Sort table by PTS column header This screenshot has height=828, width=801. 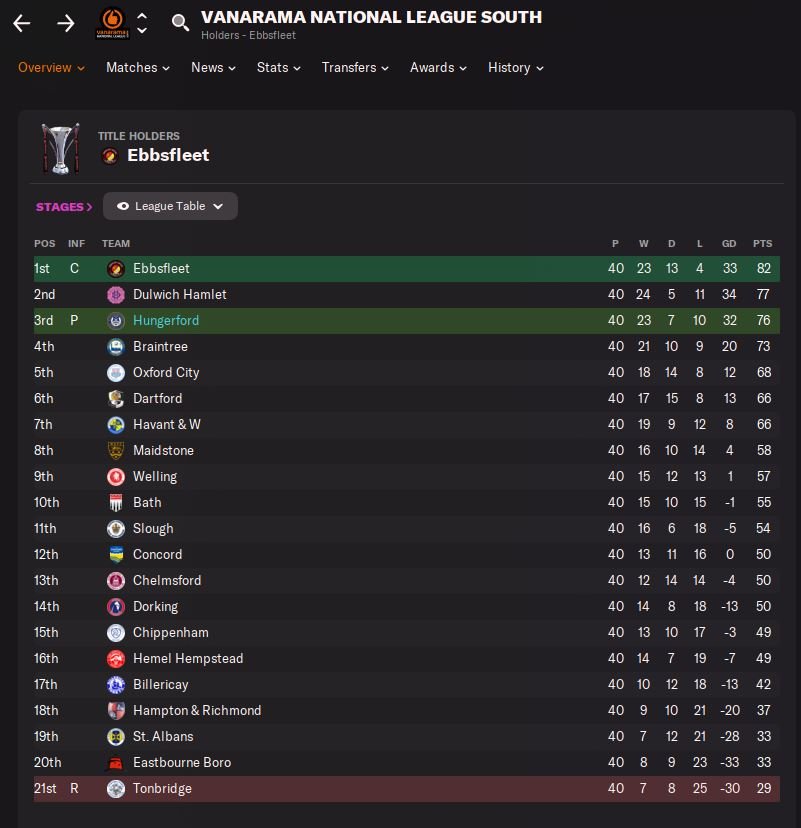click(762, 244)
